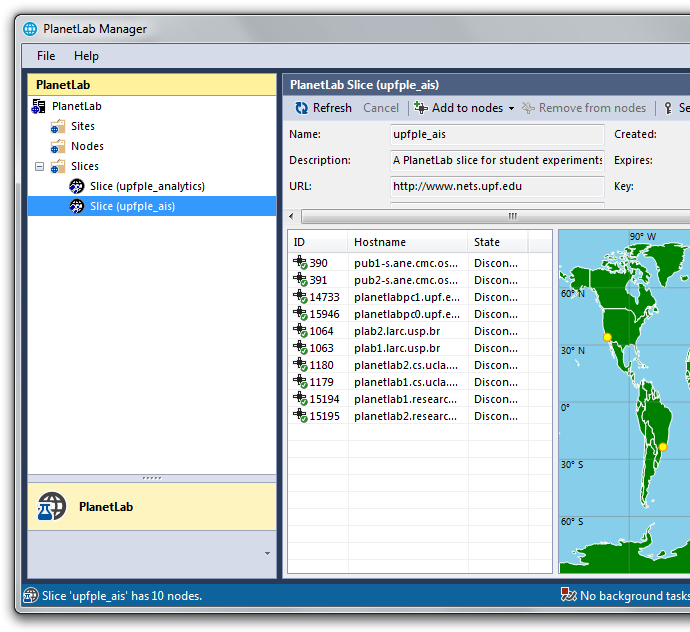Collapse the Slices tree node

click(40, 167)
